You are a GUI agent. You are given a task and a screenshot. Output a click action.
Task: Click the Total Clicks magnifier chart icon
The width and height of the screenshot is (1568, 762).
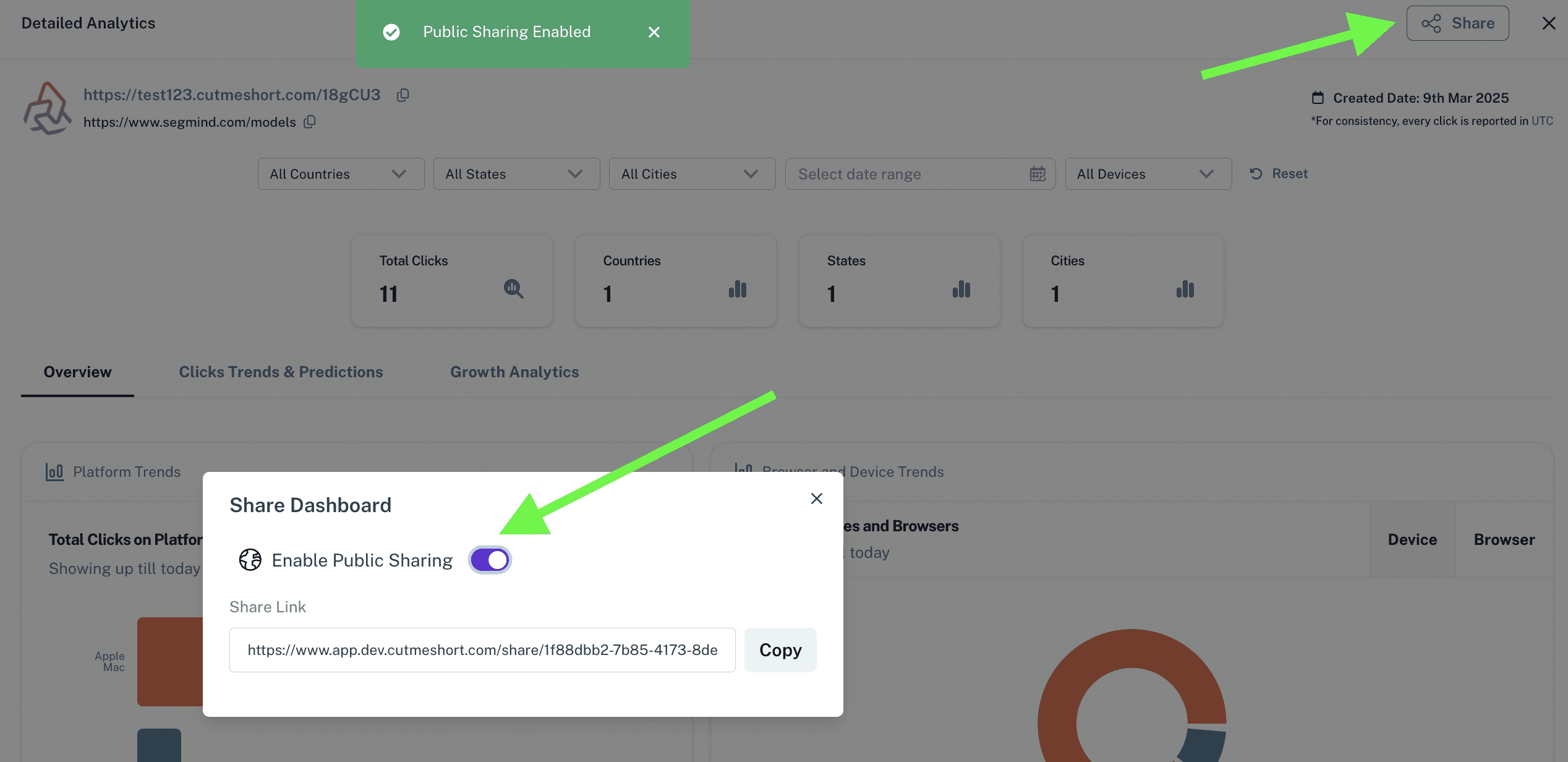pyautogui.click(x=513, y=289)
